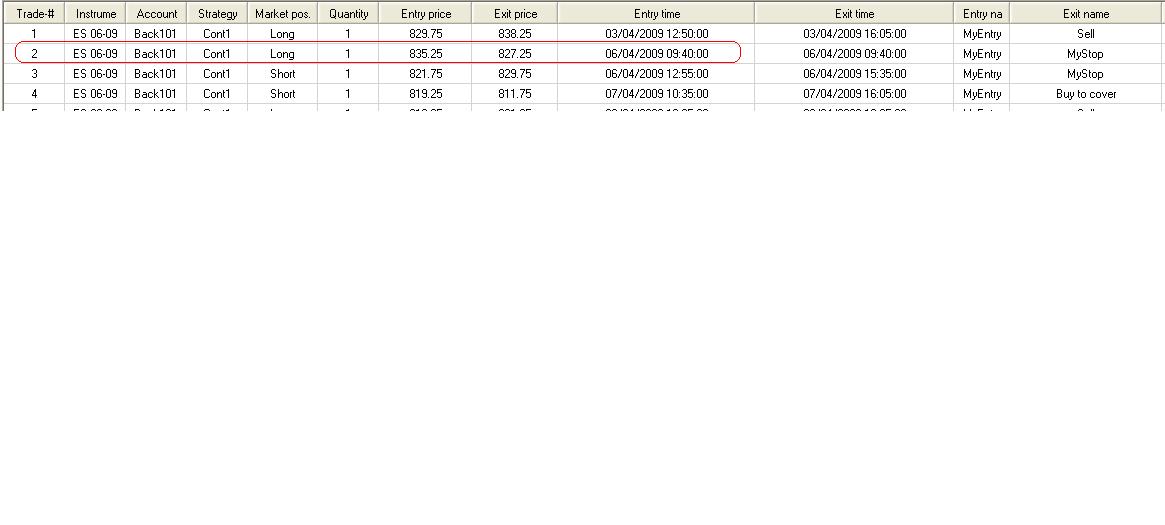
Task: Click the Entry time column header
Action: [x=657, y=14]
